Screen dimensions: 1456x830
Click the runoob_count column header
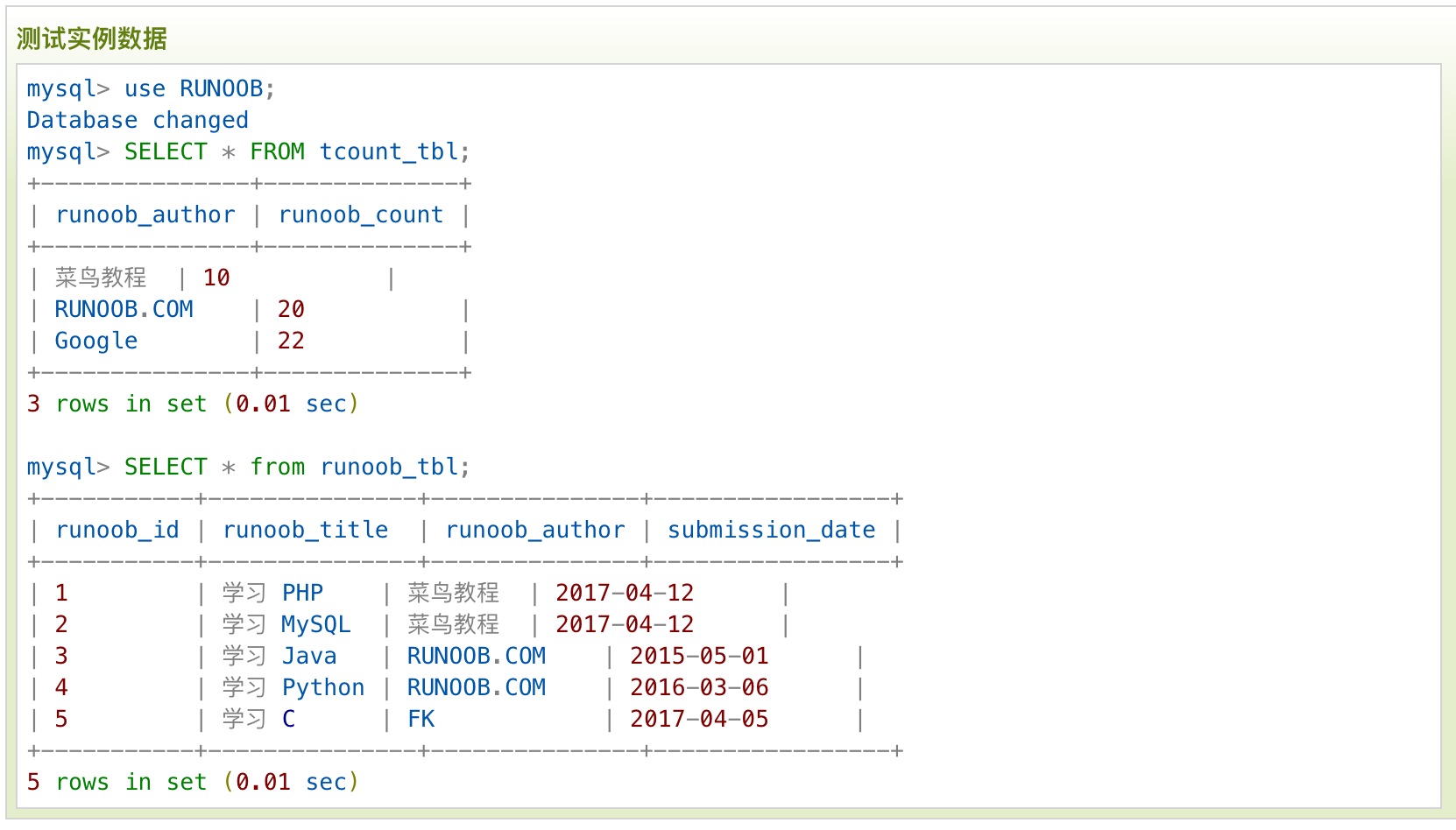pyautogui.click(x=361, y=215)
